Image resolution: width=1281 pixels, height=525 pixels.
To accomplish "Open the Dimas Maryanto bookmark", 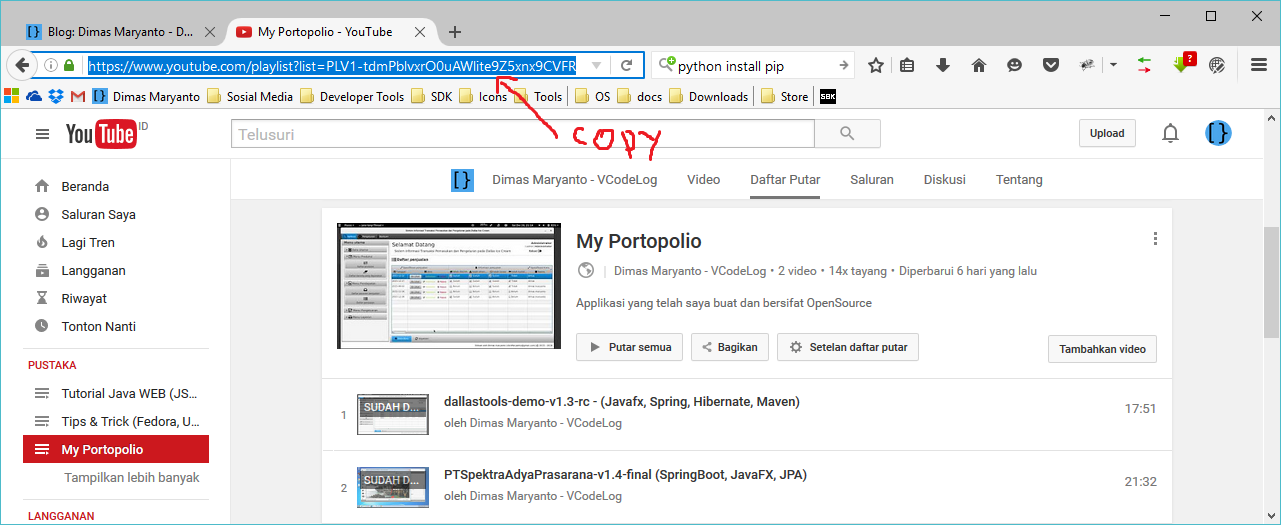I will [x=147, y=96].
